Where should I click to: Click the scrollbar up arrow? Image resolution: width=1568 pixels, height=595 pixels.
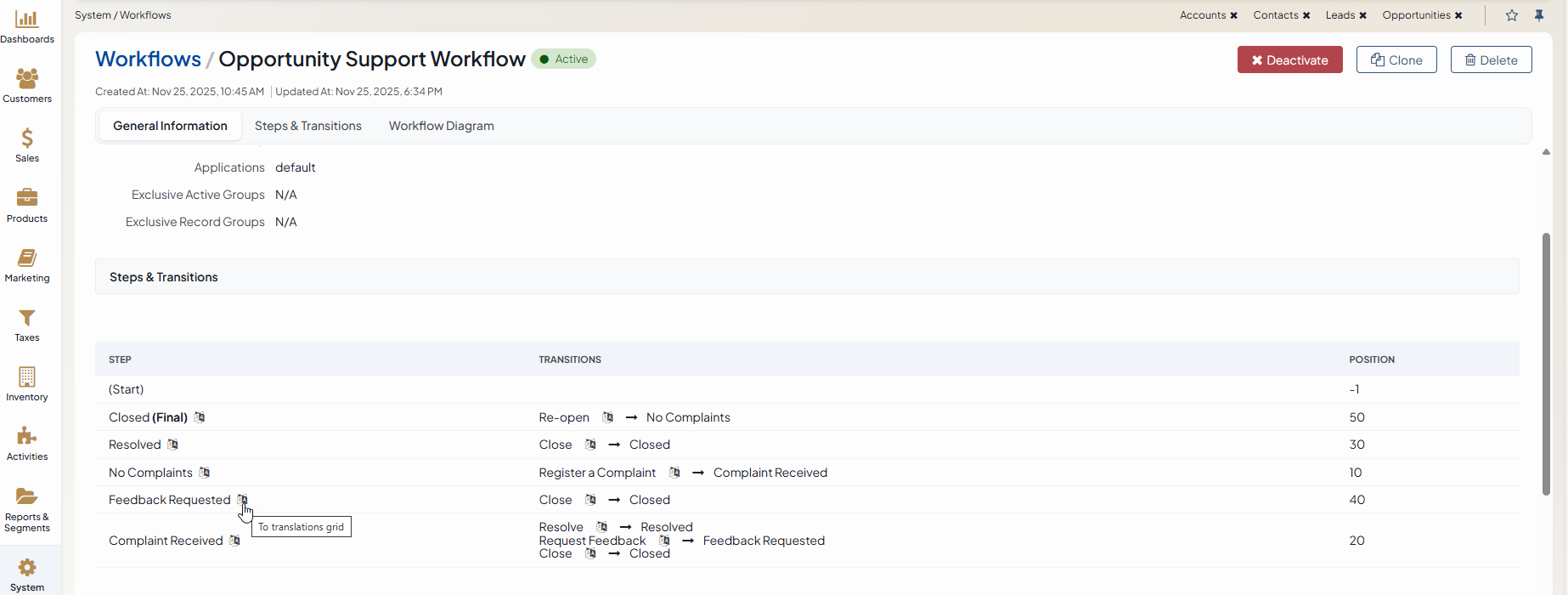point(1546,152)
